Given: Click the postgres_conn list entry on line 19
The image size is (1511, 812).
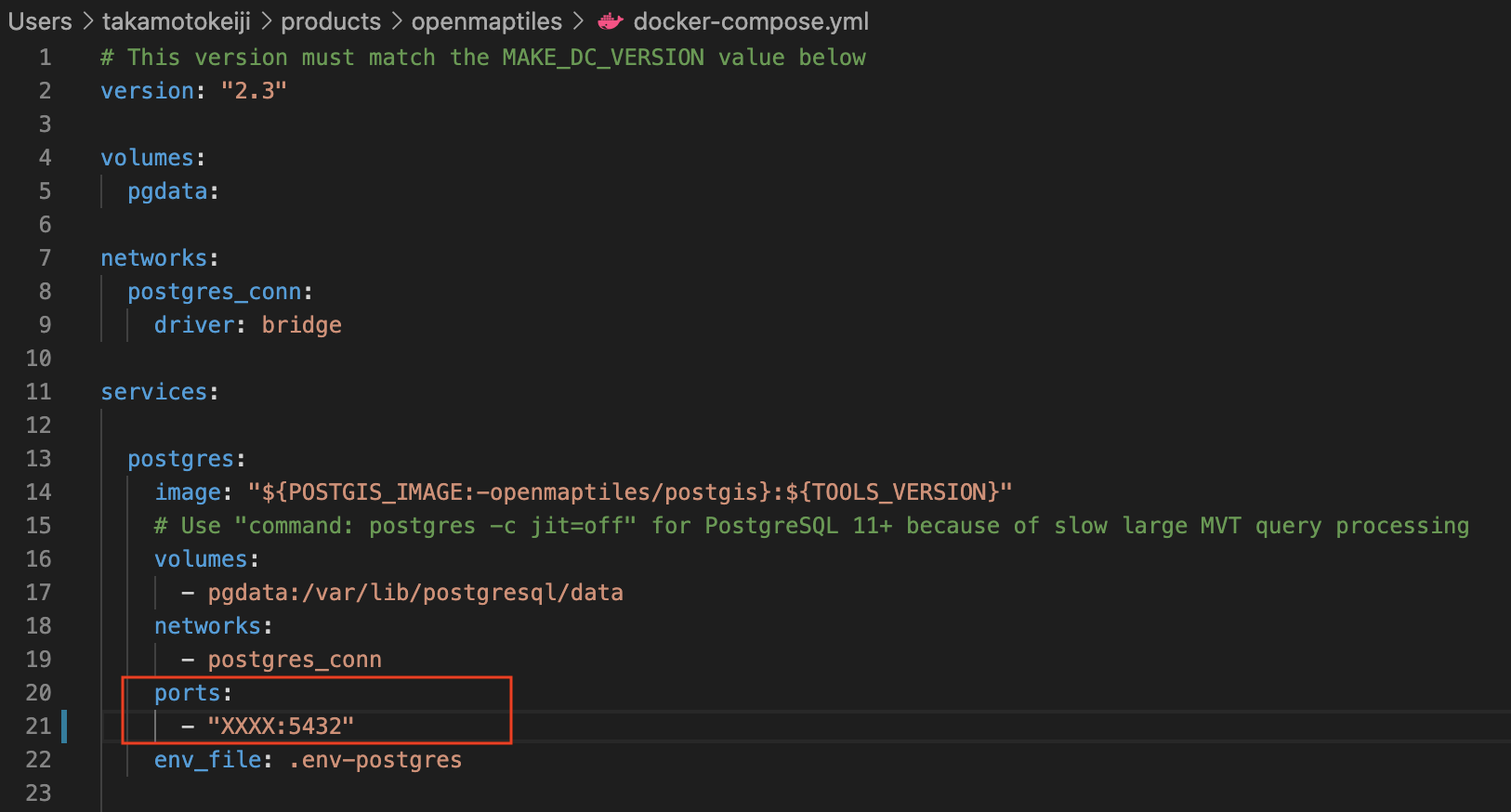Looking at the screenshot, I should click(295, 660).
